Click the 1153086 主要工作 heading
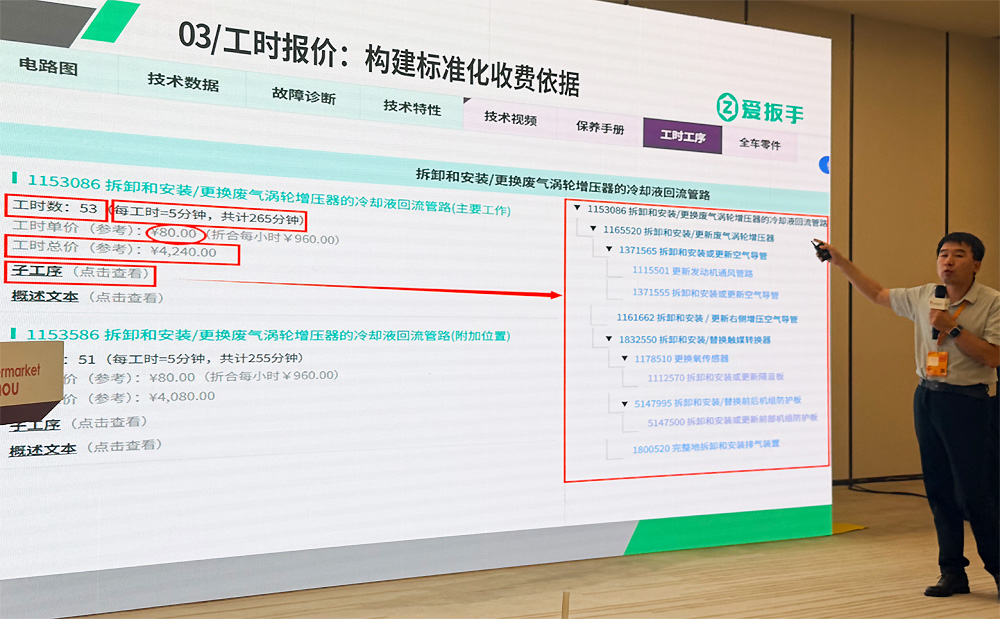Viewport: 1000px width, 619px height. pyautogui.click(x=268, y=196)
